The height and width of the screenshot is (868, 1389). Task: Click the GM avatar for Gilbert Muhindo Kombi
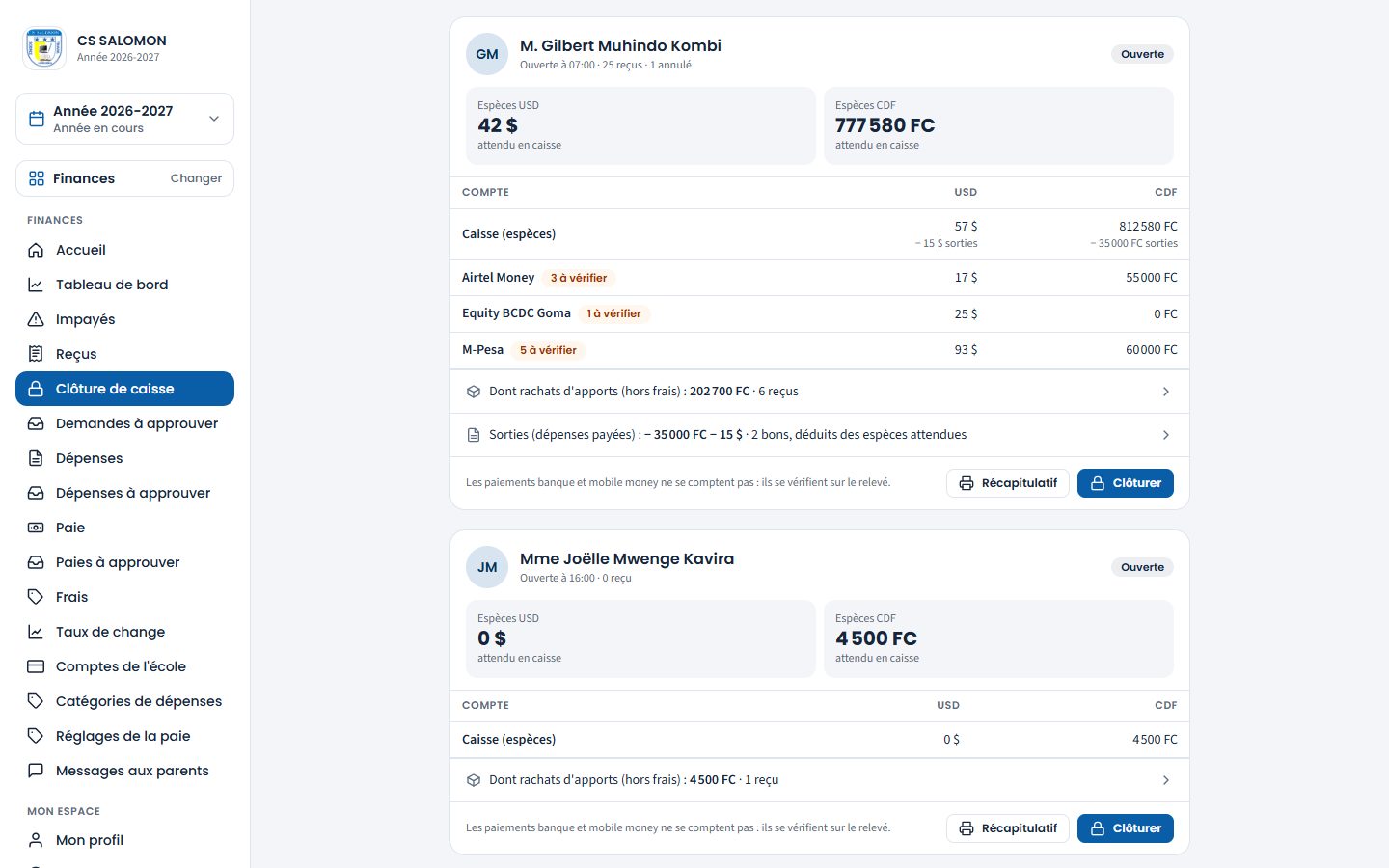487,54
